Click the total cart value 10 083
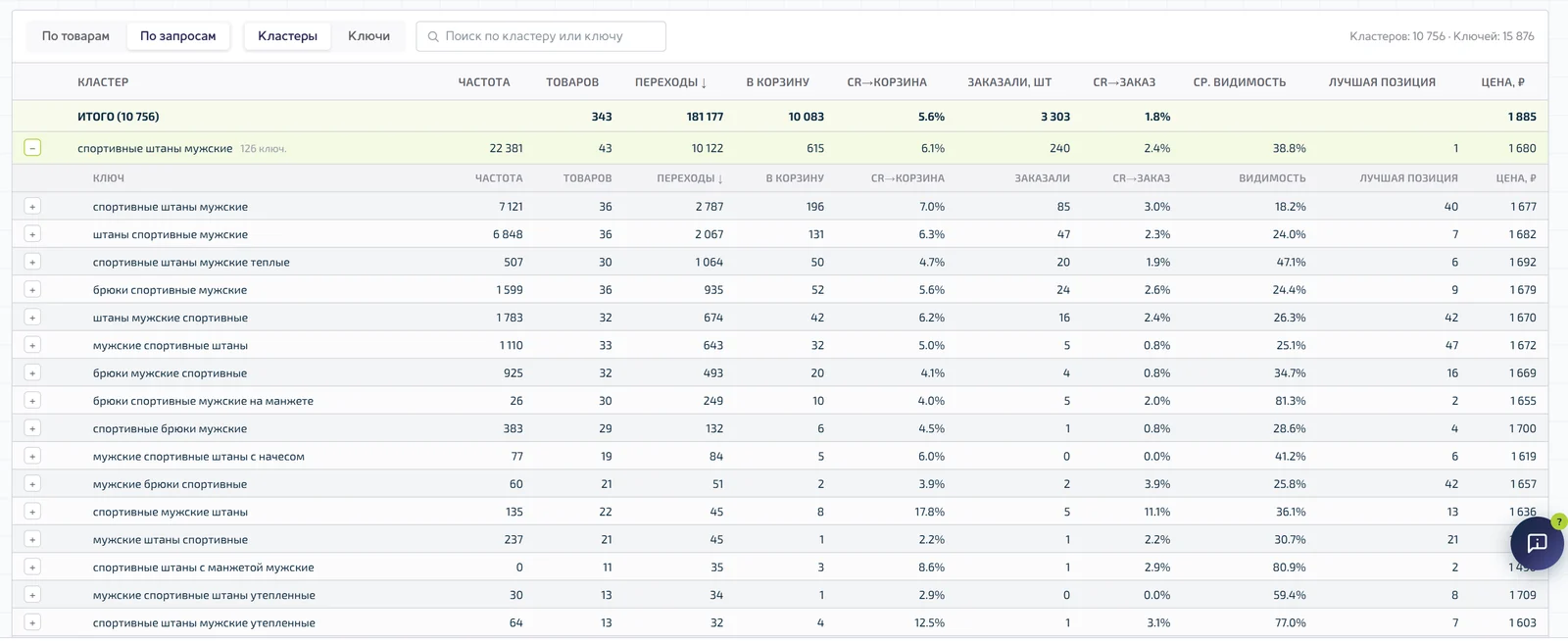1568x641 pixels. point(806,117)
